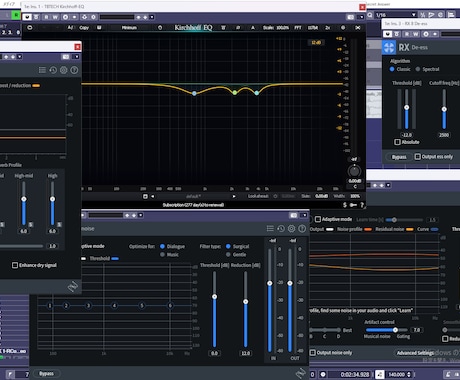Select Music optimize option in De-noise
The width and height of the screenshot is (460, 380).
pyautogui.click(x=162, y=254)
